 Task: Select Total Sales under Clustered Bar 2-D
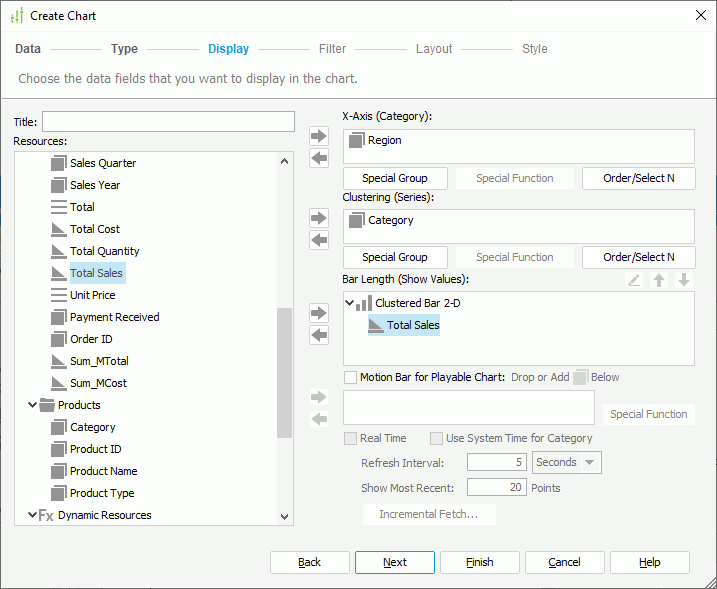pyautogui.click(x=404, y=325)
